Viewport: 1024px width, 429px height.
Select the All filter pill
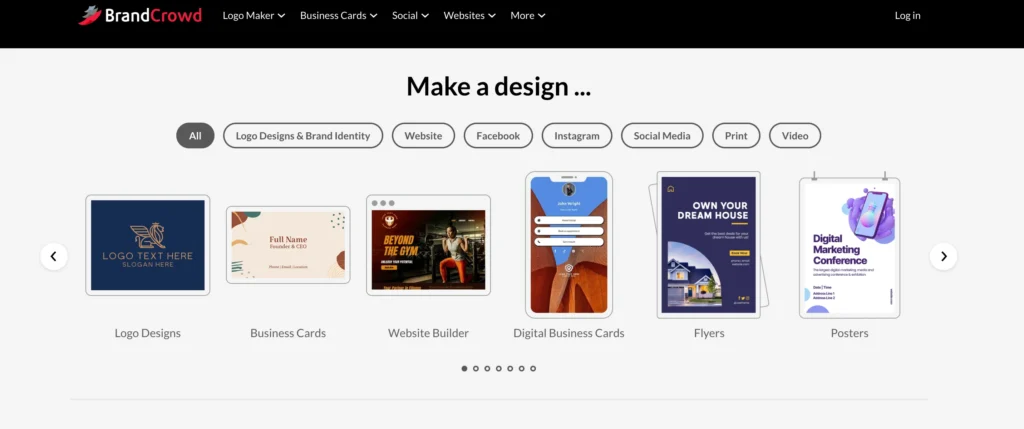click(x=195, y=136)
